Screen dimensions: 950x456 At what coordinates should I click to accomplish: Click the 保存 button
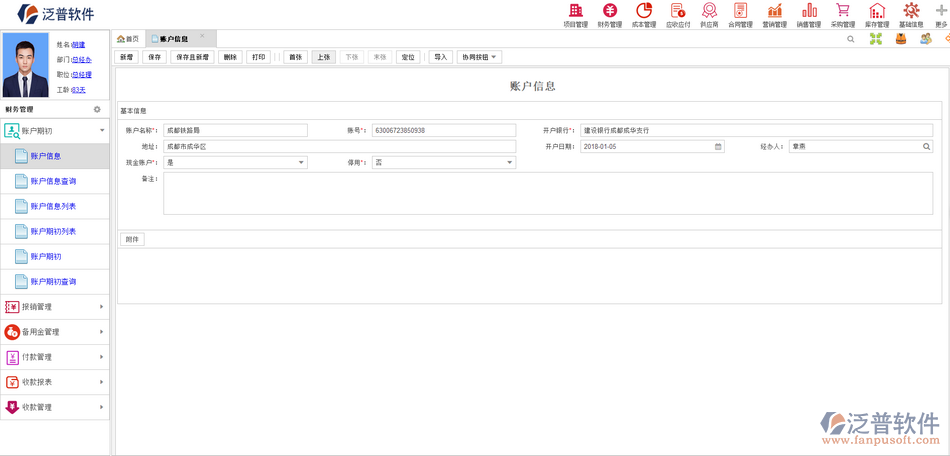tap(154, 58)
